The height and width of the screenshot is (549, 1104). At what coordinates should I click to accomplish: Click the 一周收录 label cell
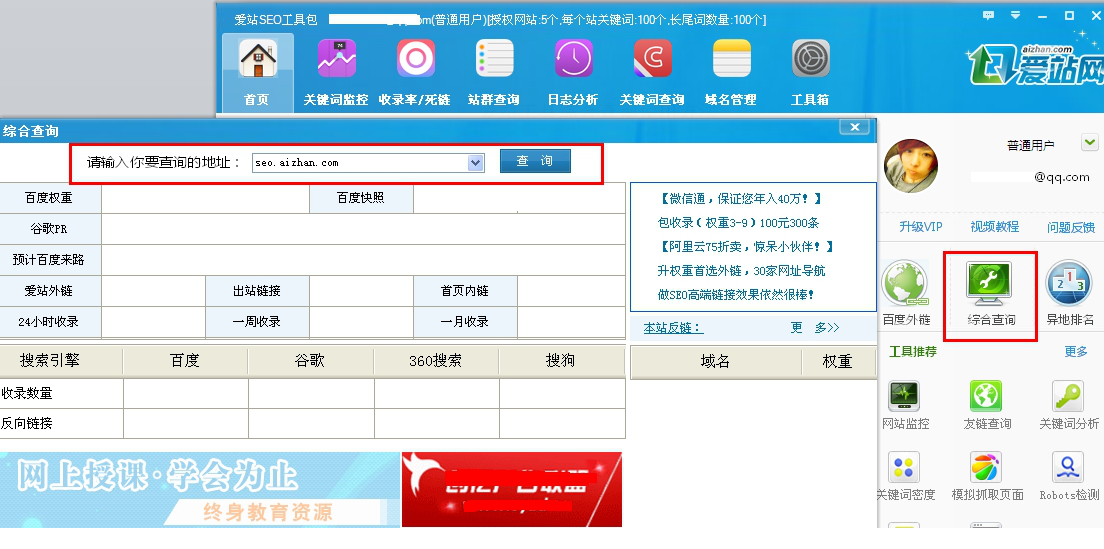[x=257, y=322]
